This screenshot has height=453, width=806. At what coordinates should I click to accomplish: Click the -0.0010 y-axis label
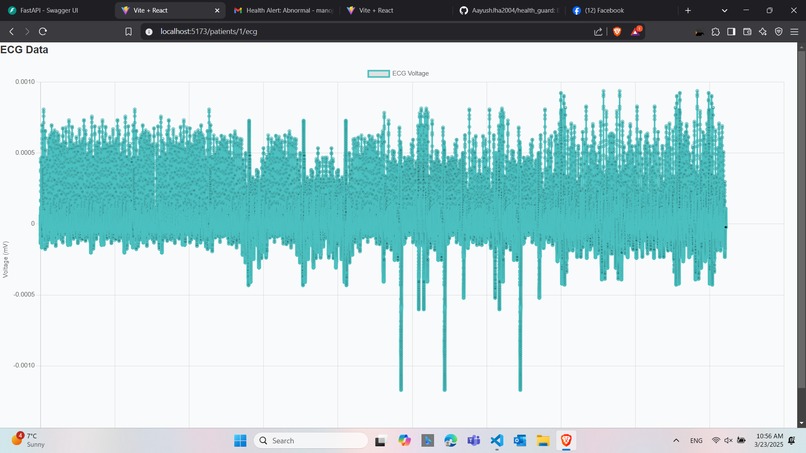(24, 366)
